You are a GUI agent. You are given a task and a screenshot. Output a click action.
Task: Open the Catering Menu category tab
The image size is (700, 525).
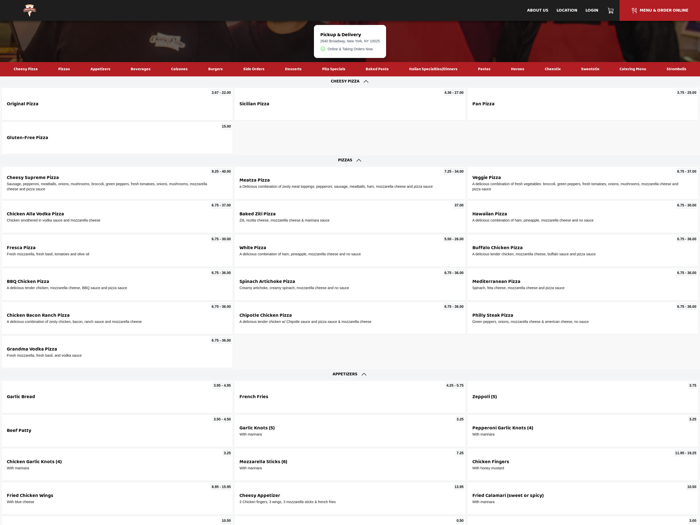click(x=633, y=69)
